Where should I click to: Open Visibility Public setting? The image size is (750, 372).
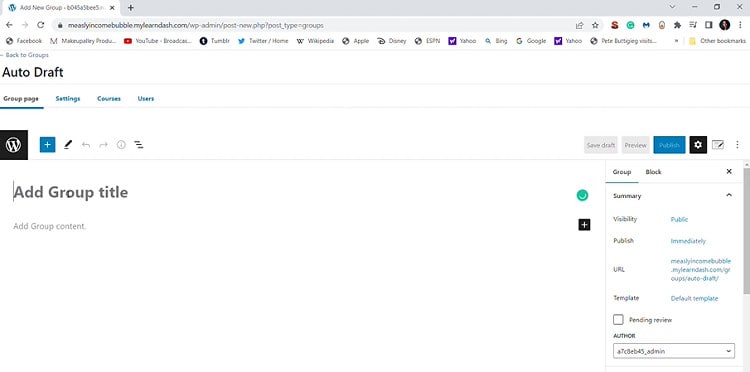[x=679, y=219]
